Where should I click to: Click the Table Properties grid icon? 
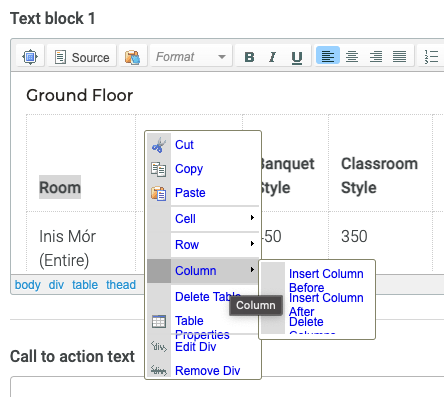[x=159, y=322]
